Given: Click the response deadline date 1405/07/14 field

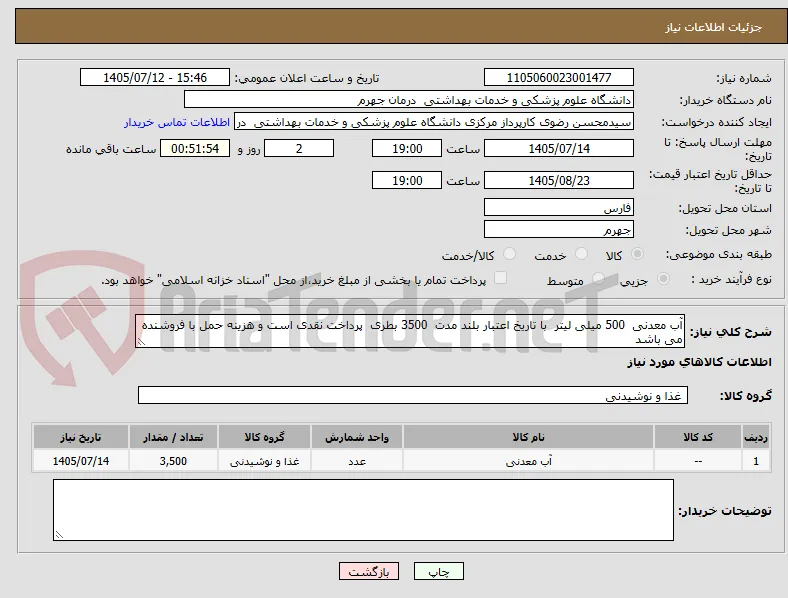Looking at the screenshot, I should click(558, 148).
